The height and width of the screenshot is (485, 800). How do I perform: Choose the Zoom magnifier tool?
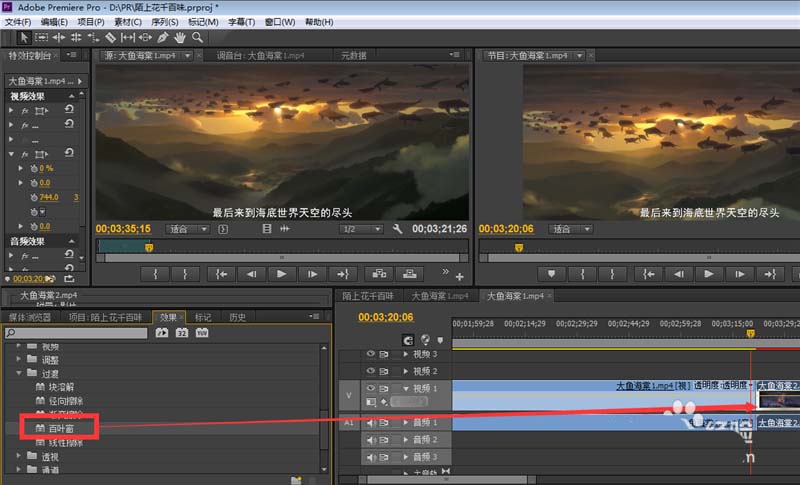198,37
